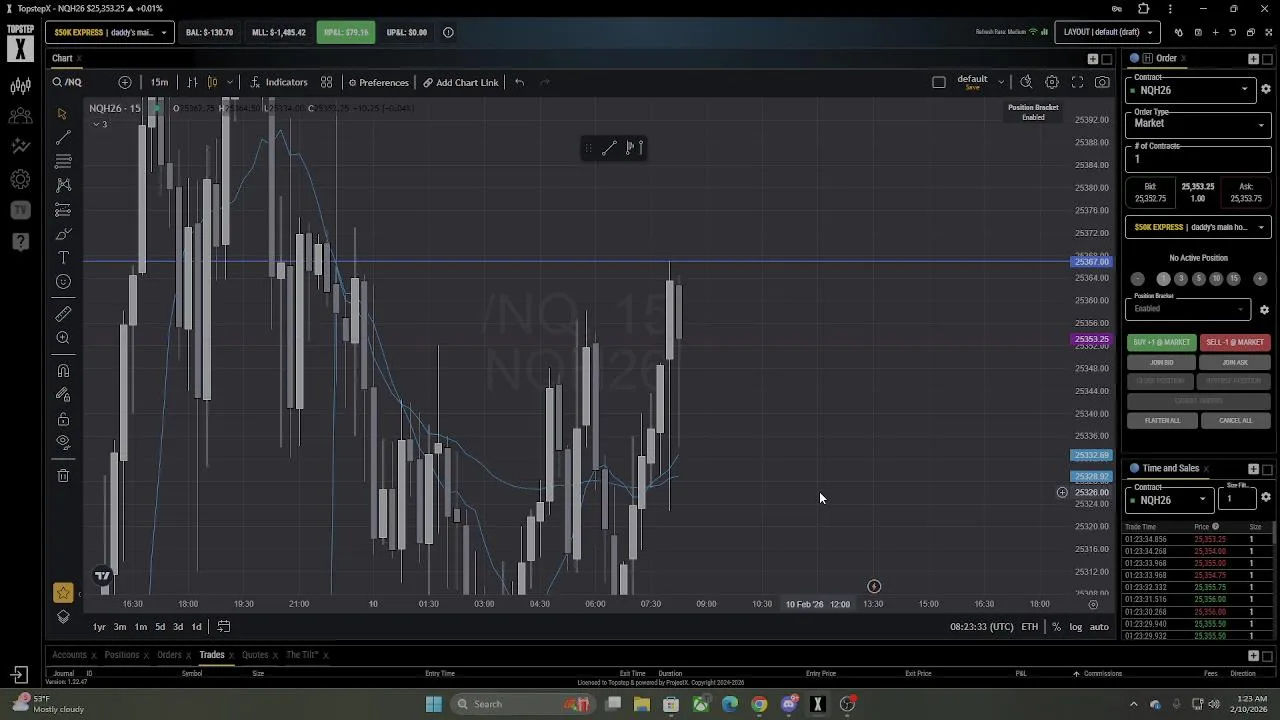Open chart settings gear icon

pyautogui.click(x=1052, y=82)
